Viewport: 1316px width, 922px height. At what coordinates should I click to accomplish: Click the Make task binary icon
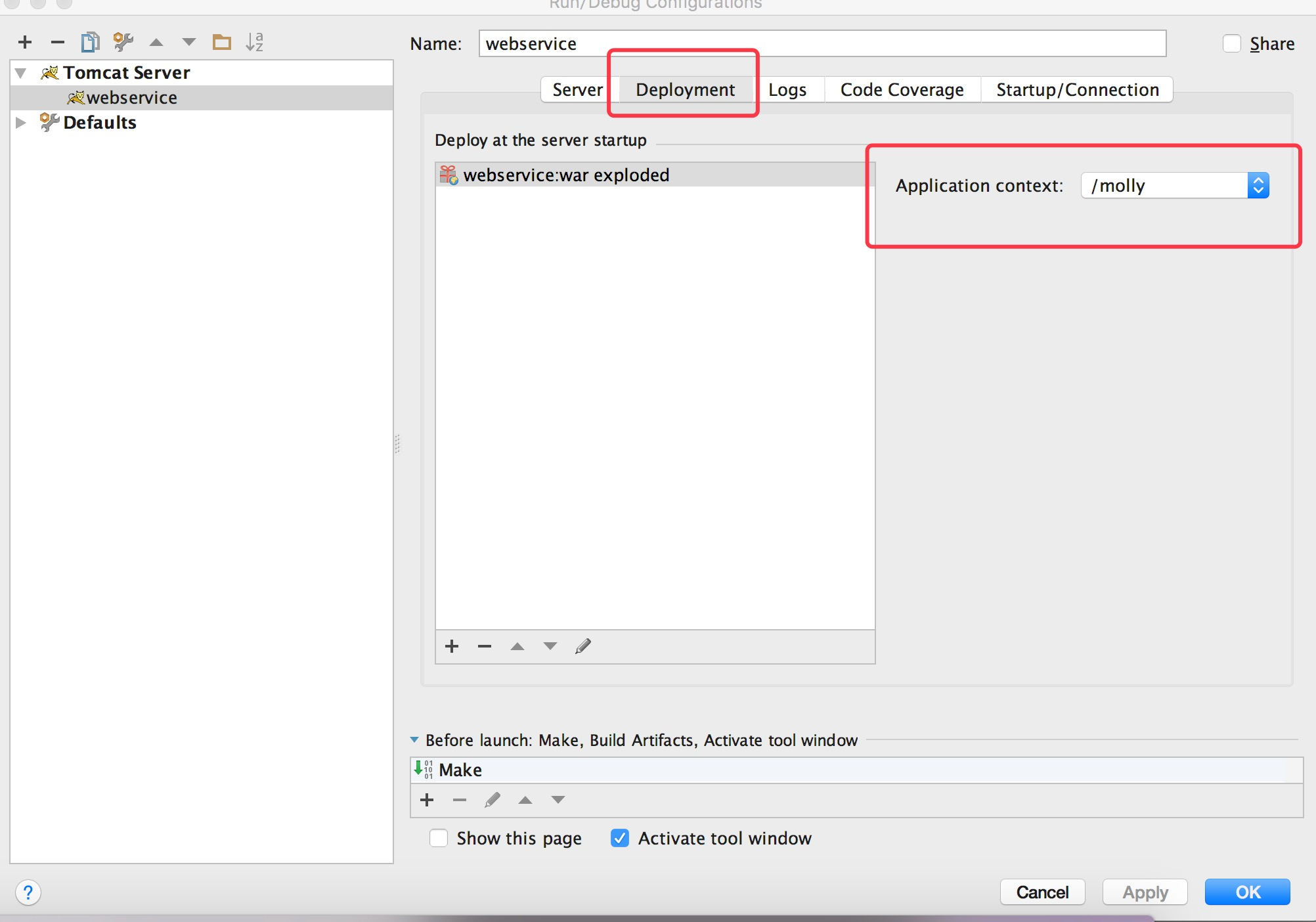(x=424, y=769)
